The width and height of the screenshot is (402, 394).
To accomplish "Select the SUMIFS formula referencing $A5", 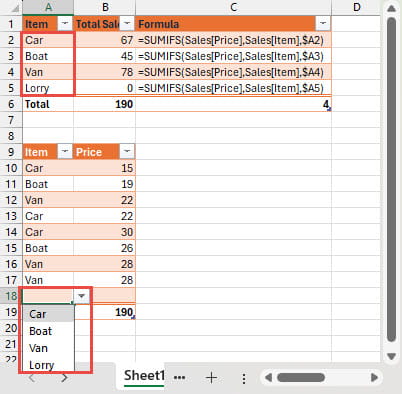I will [x=234, y=88].
